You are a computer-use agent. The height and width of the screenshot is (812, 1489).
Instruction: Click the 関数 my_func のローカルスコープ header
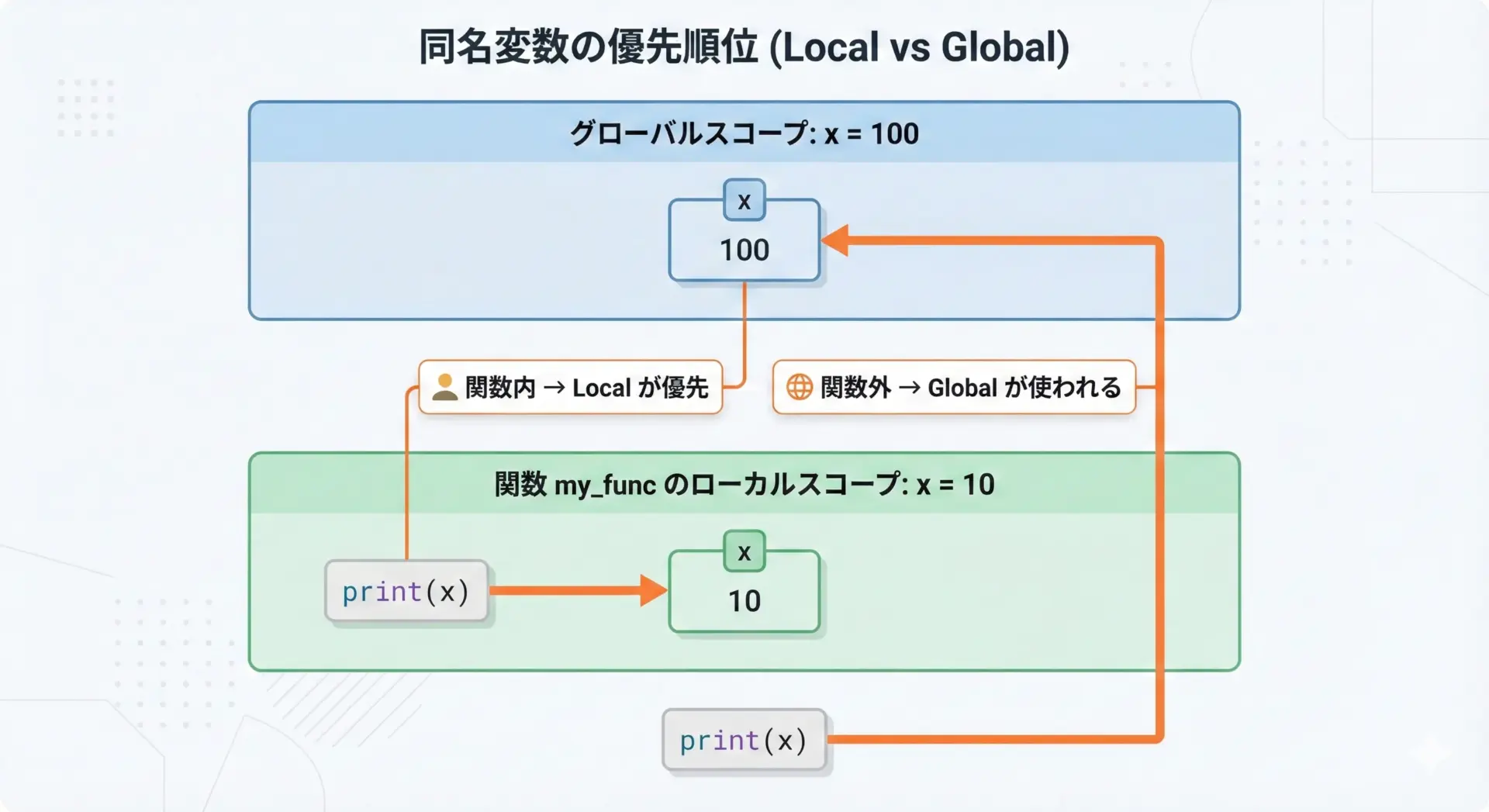click(744, 485)
